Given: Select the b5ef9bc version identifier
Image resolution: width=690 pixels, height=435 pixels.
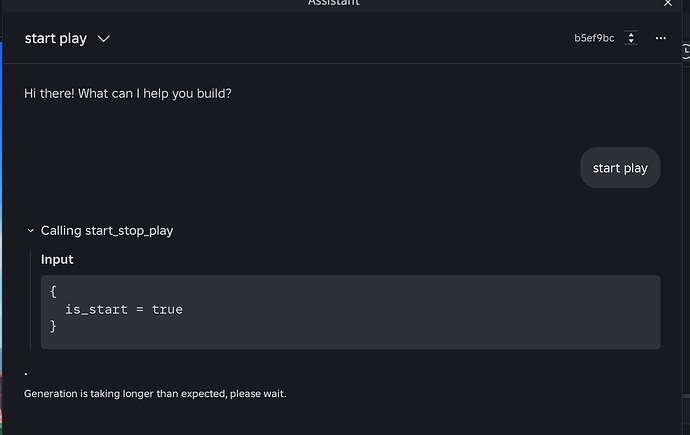Looking at the screenshot, I should pos(594,38).
